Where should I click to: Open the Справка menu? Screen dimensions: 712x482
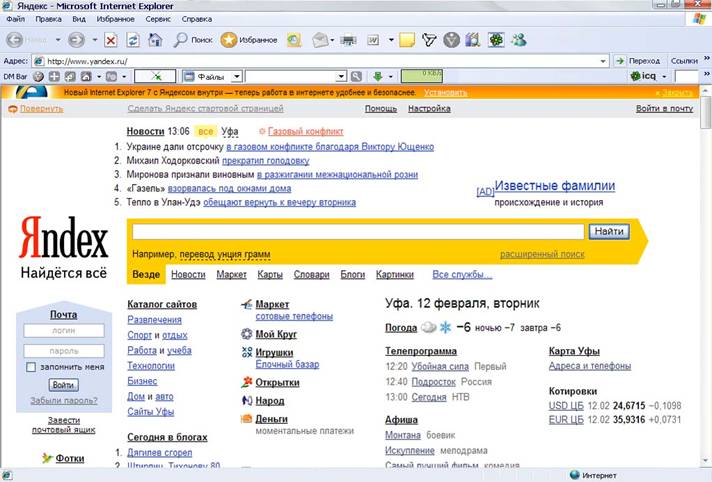(x=197, y=19)
